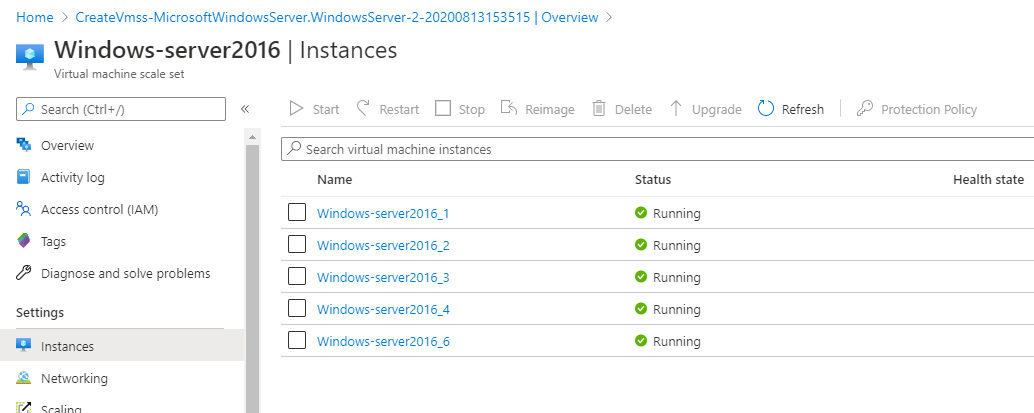The image size is (1034, 413).
Task: Click the Settings section heading
Action: 40,312
